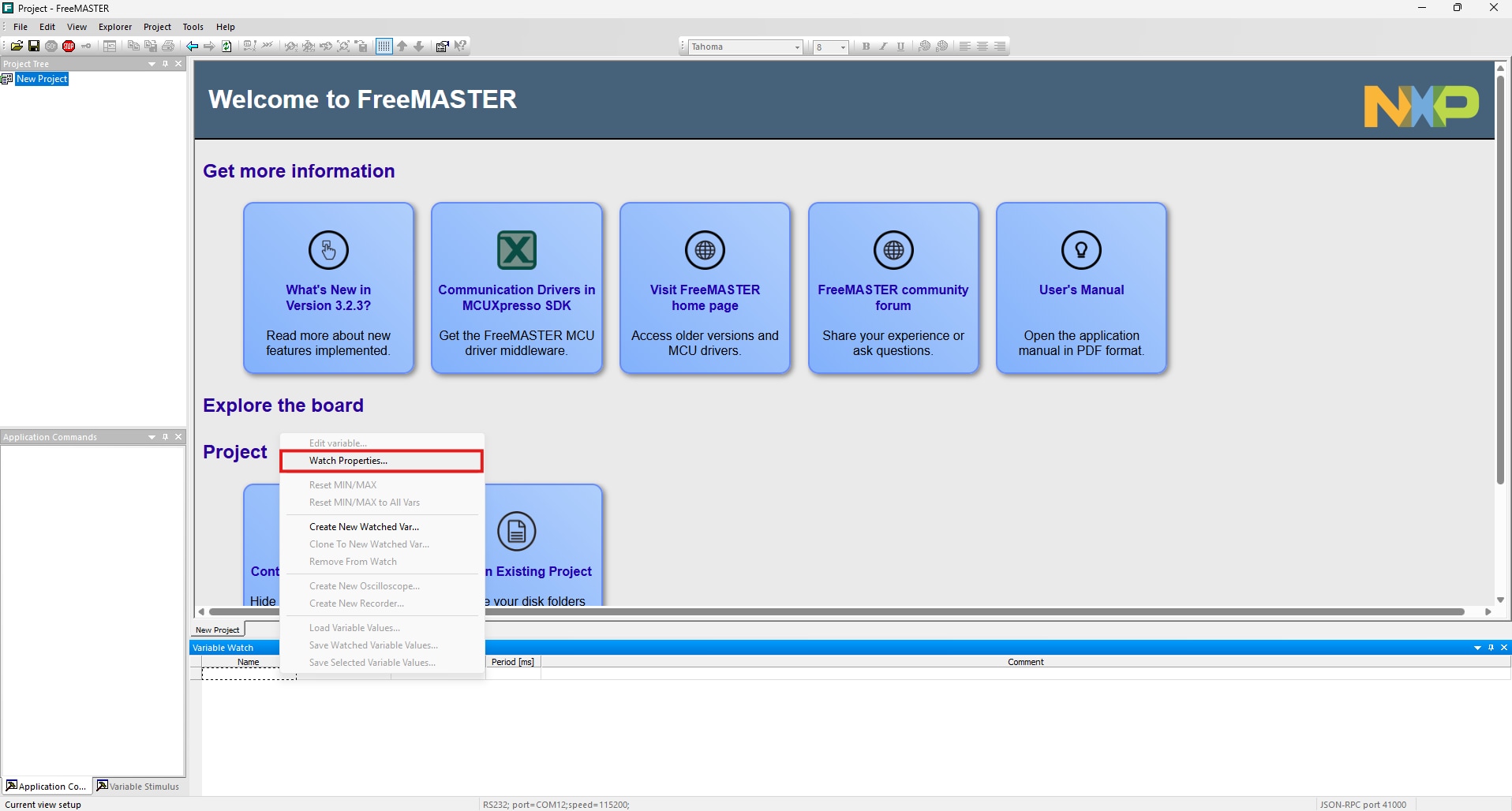Viewport: 1512px width, 811px height.
Task: Click the panel layout toolbar icon
Action: (110, 47)
